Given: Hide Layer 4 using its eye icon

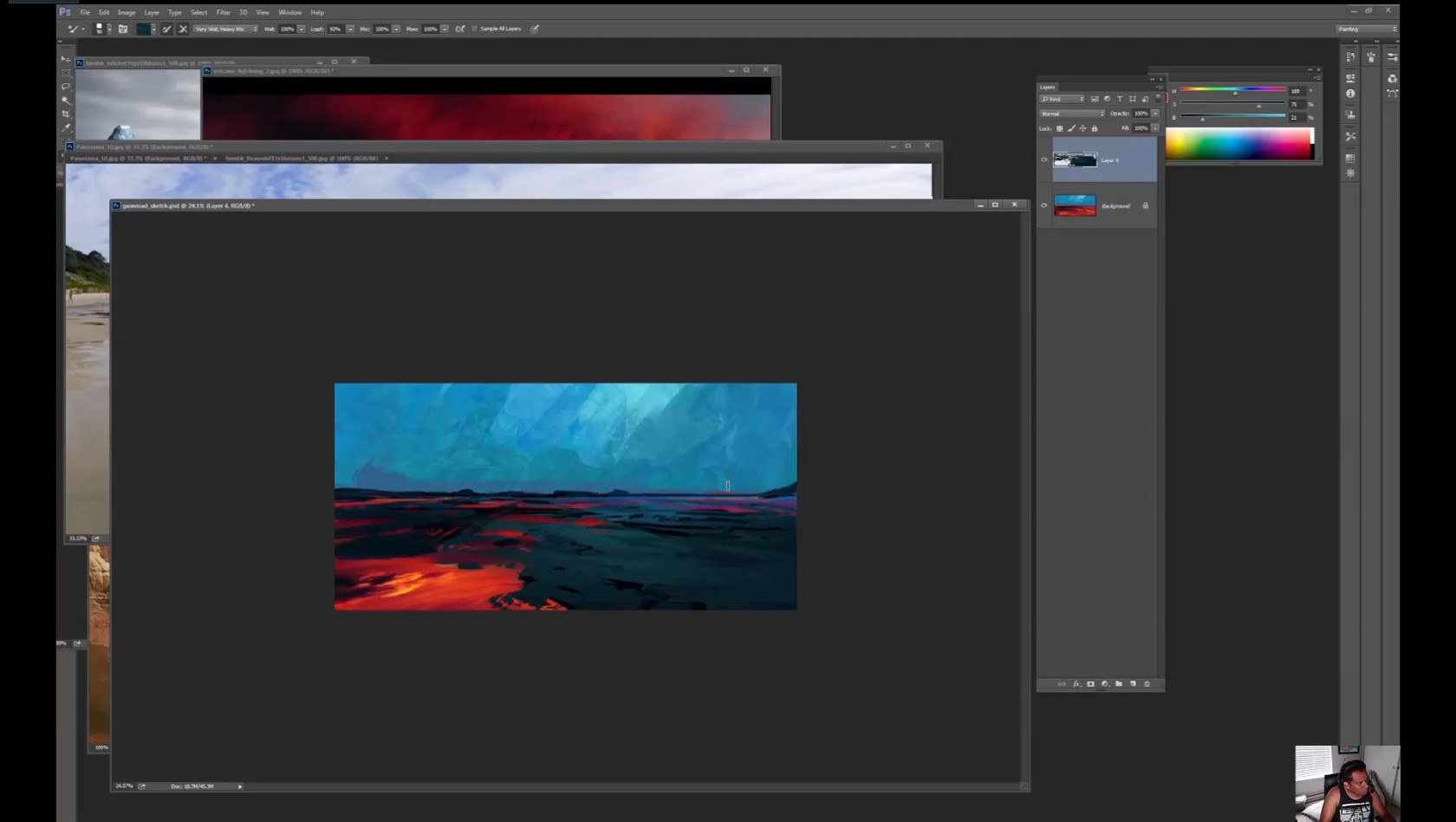Looking at the screenshot, I should (1043, 160).
